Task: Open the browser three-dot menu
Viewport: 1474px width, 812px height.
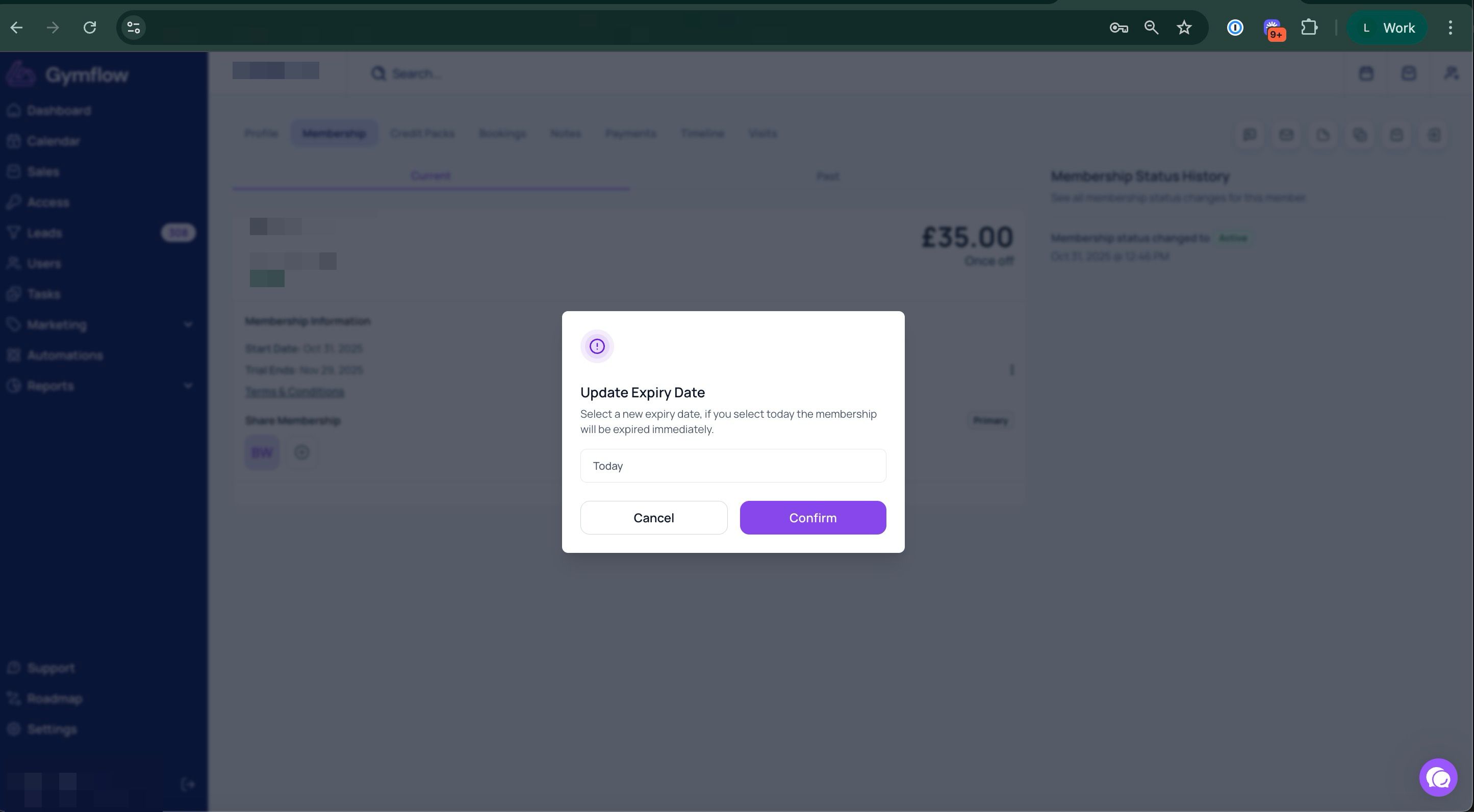Action: pos(1450,28)
